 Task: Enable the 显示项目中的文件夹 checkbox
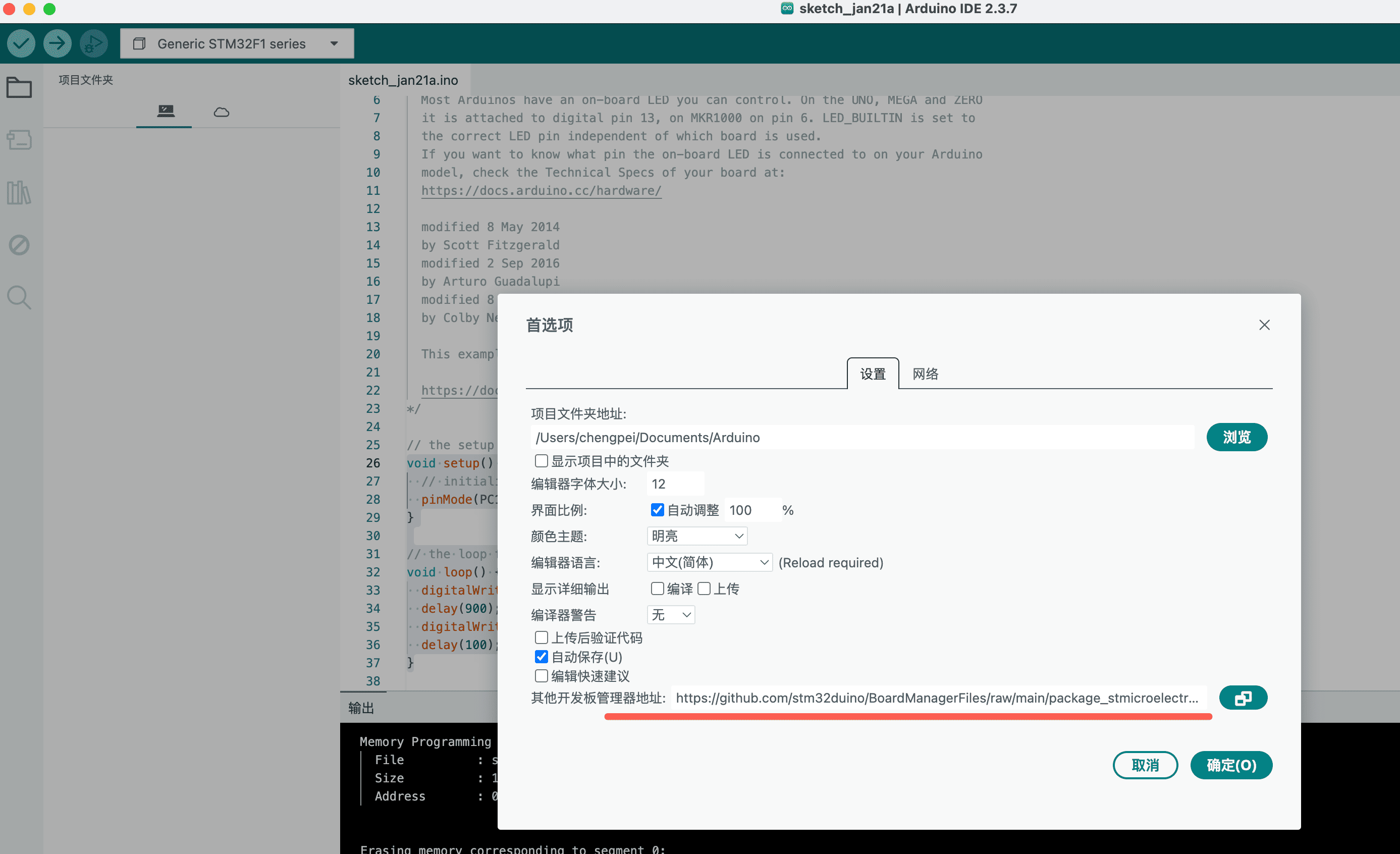coord(541,461)
